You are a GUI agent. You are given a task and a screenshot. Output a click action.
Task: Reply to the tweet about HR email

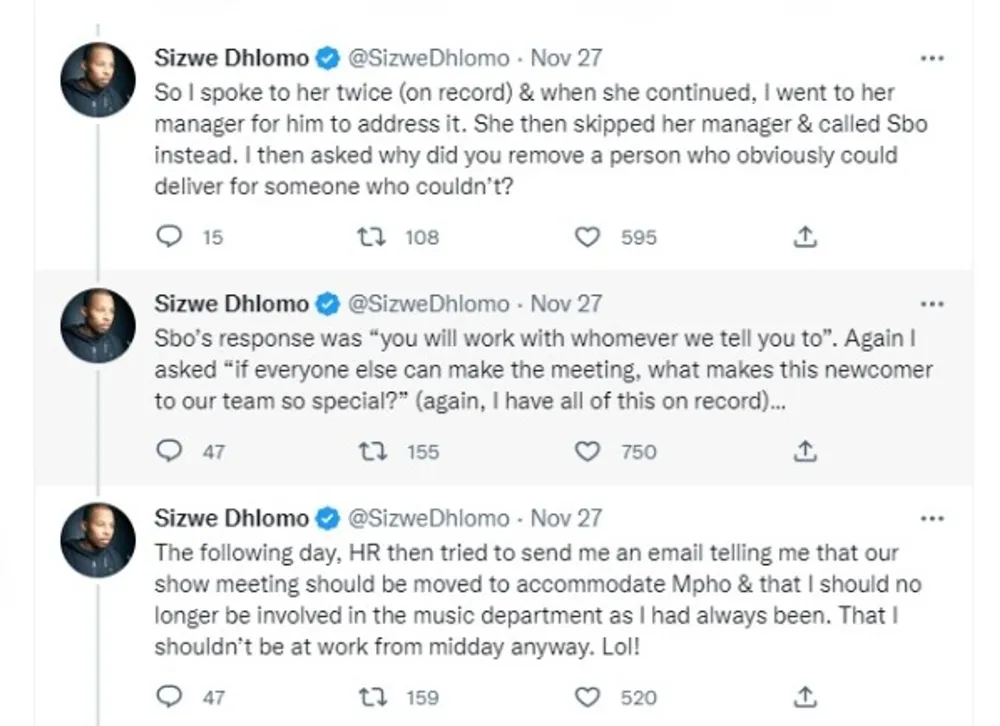coord(171,697)
